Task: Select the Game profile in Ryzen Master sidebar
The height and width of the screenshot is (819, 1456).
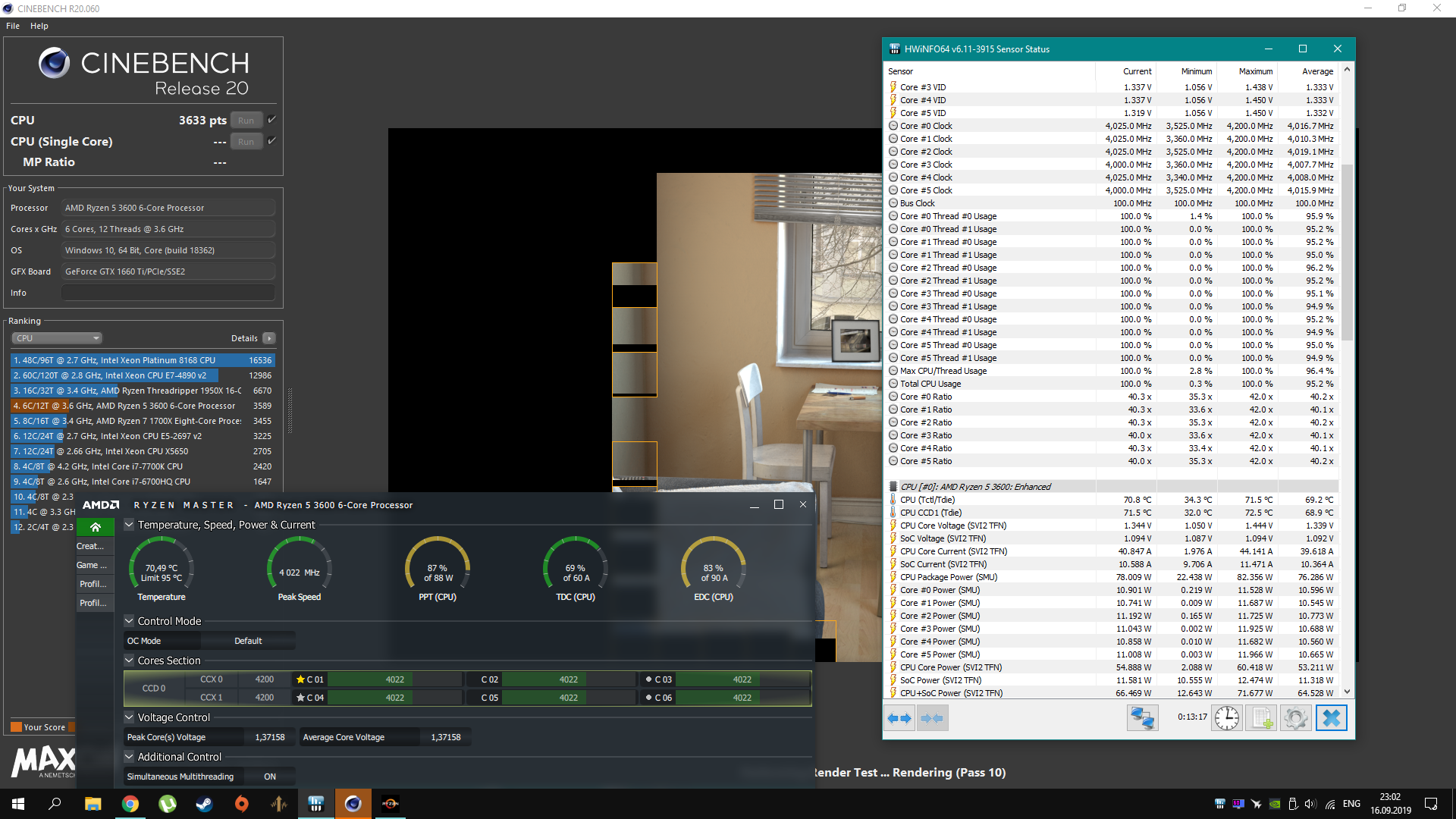Action: [93, 565]
